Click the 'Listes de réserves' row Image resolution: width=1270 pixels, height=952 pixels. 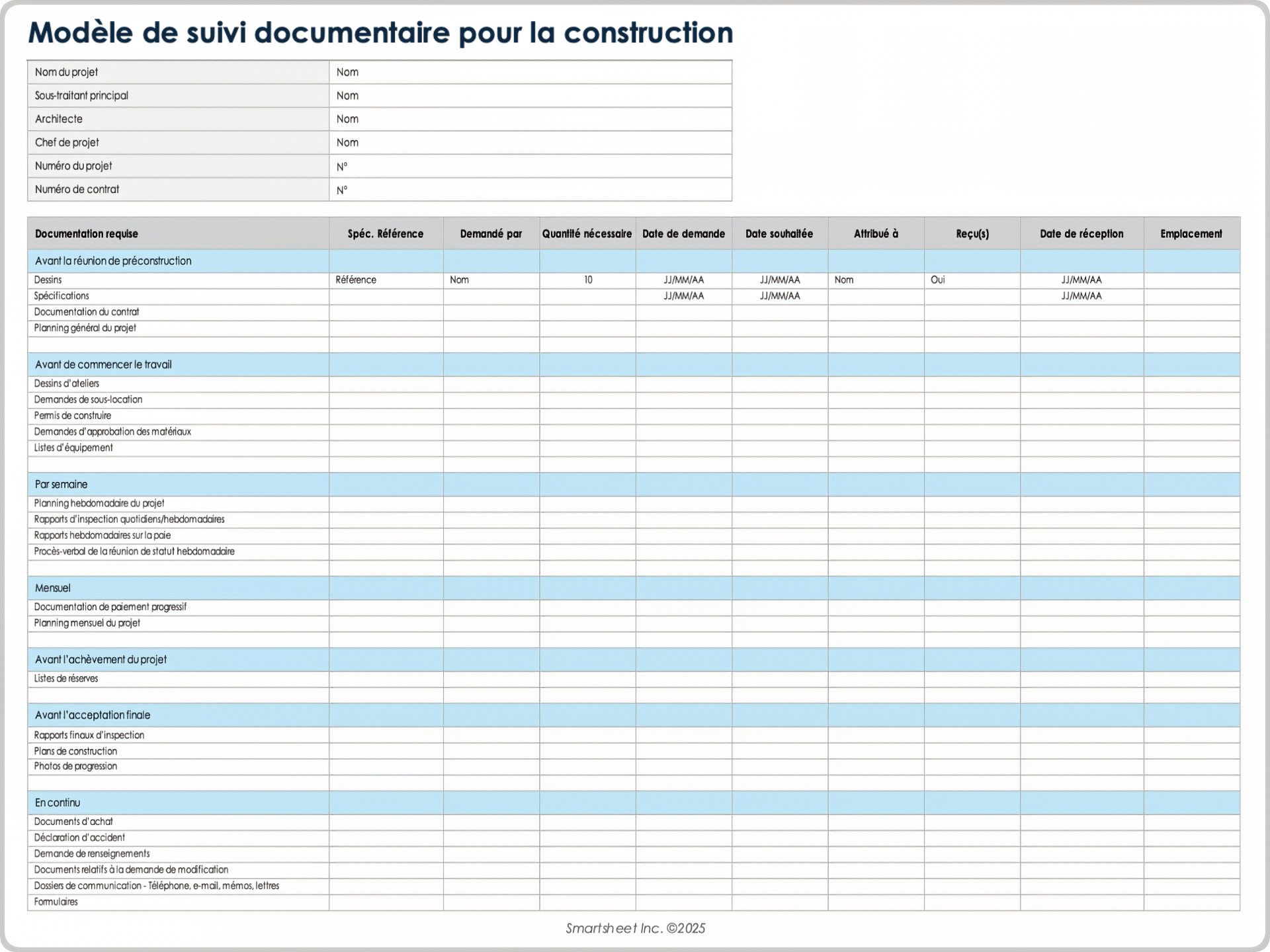(634, 679)
